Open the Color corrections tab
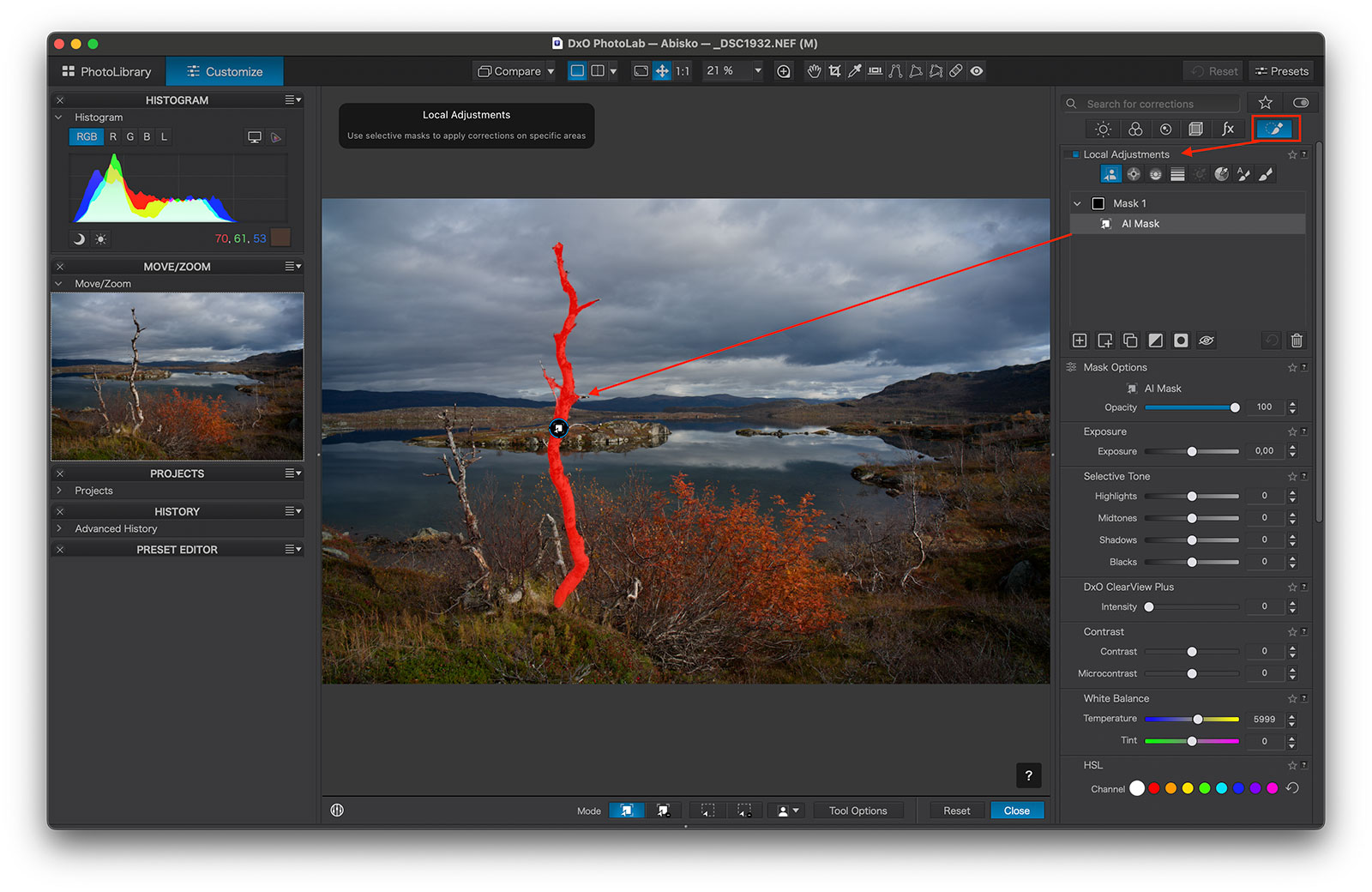Screen dimensions: 1372x892 pos(1134,129)
